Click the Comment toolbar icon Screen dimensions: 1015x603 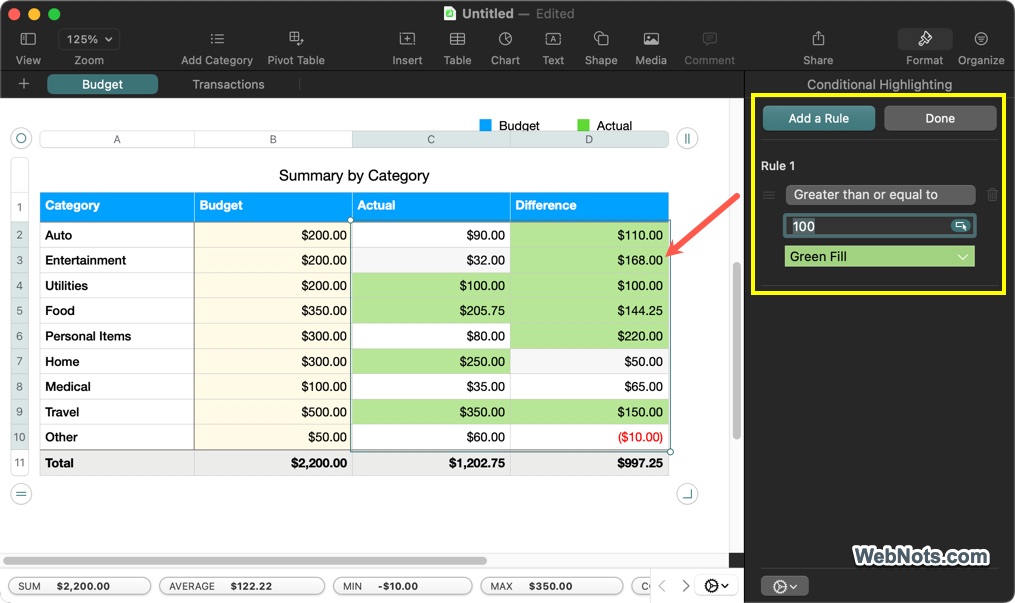[709, 39]
